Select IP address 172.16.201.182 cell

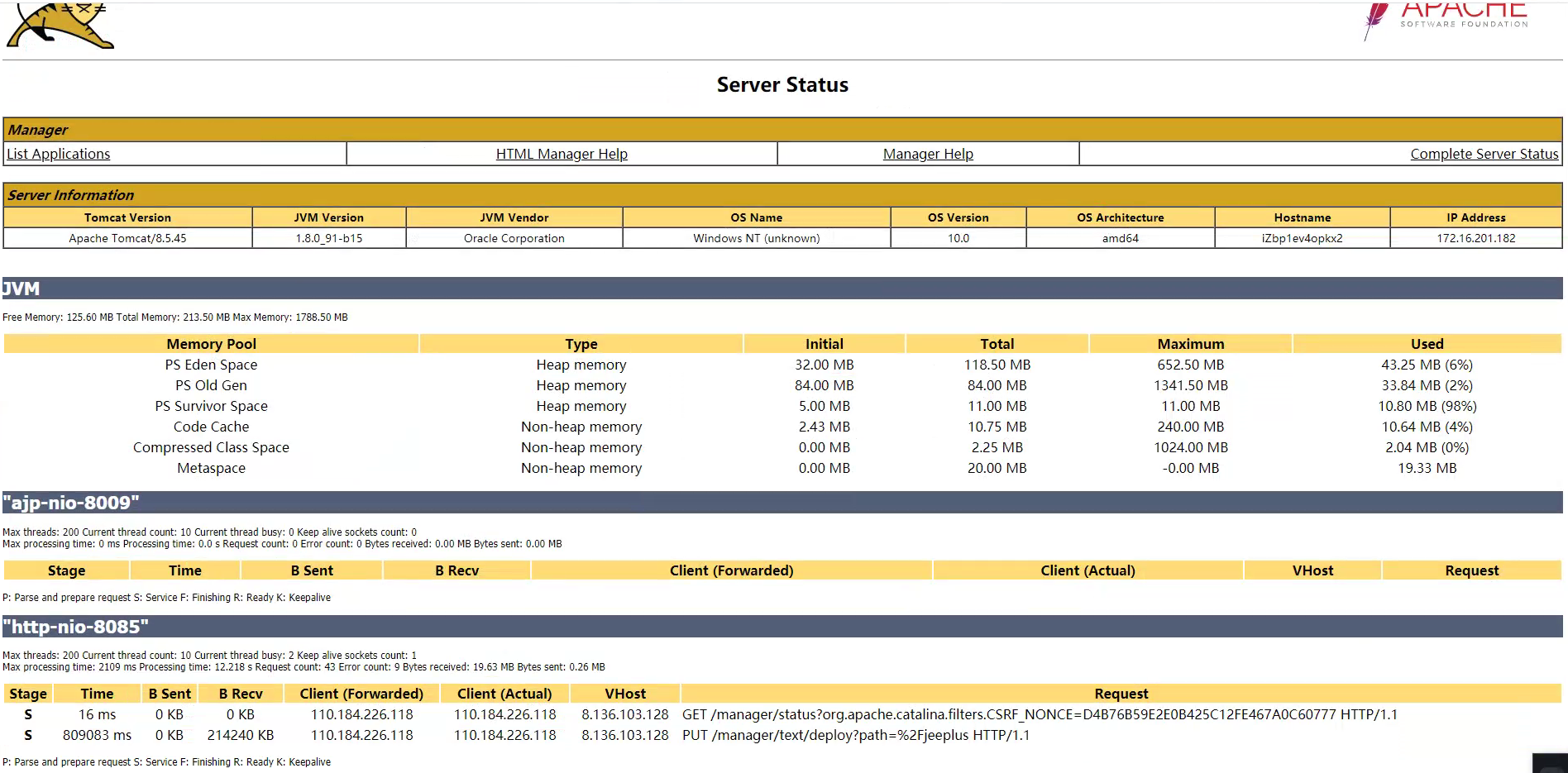click(x=1476, y=238)
